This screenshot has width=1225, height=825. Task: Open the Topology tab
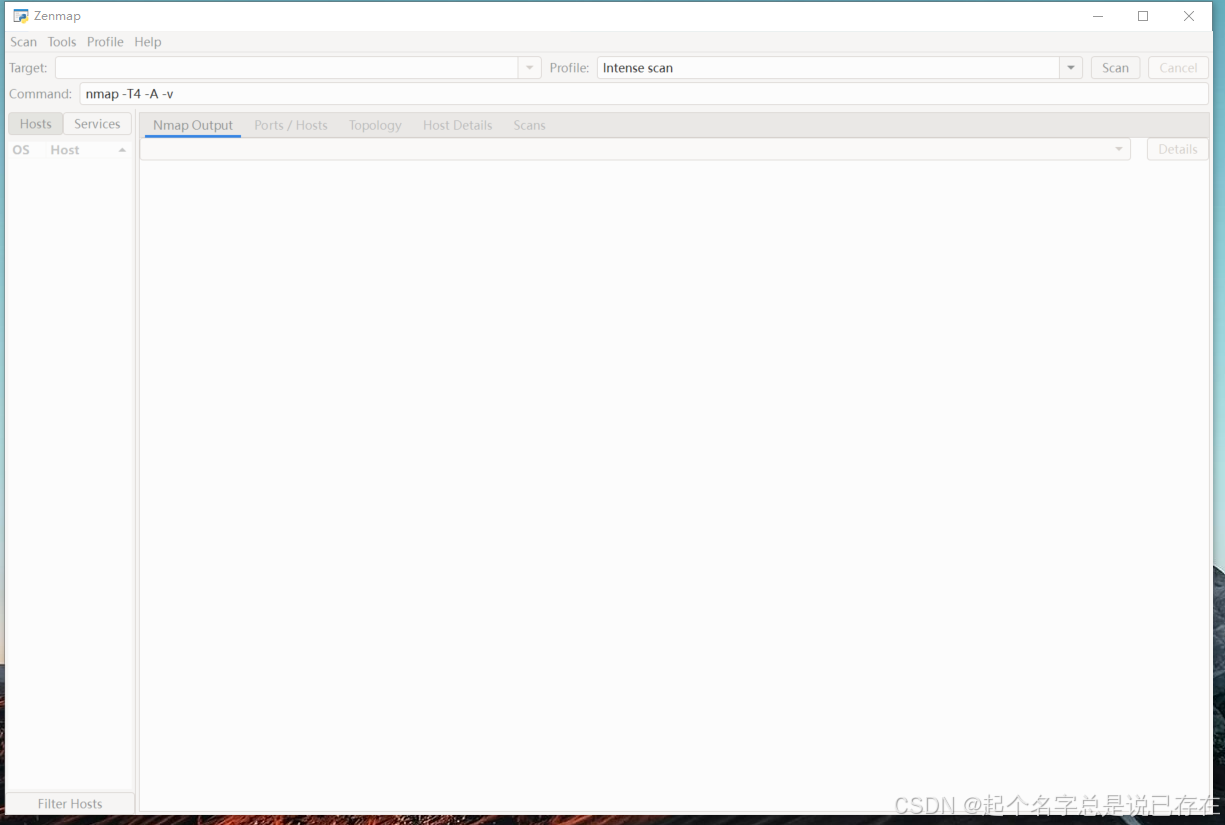(x=375, y=125)
